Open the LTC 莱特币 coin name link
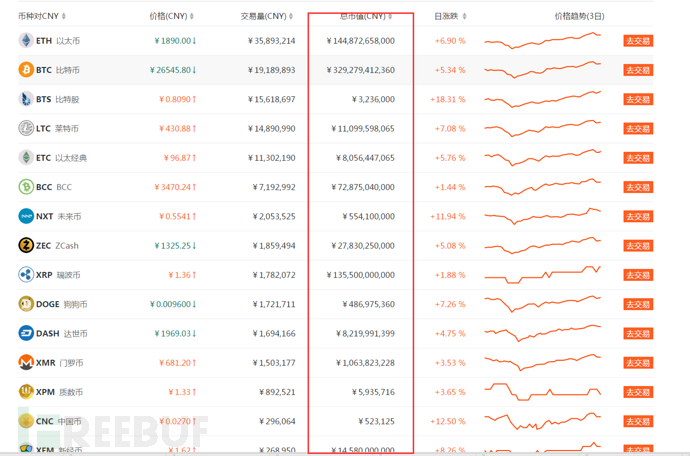Screen dimensions: 690x456 tap(57, 129)
